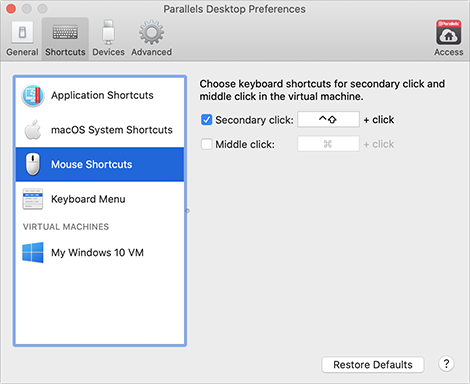The width and height of the screenshot is (470, 384).
Task: Select Keyboard Menu in the list
Action: pos(100,199)
